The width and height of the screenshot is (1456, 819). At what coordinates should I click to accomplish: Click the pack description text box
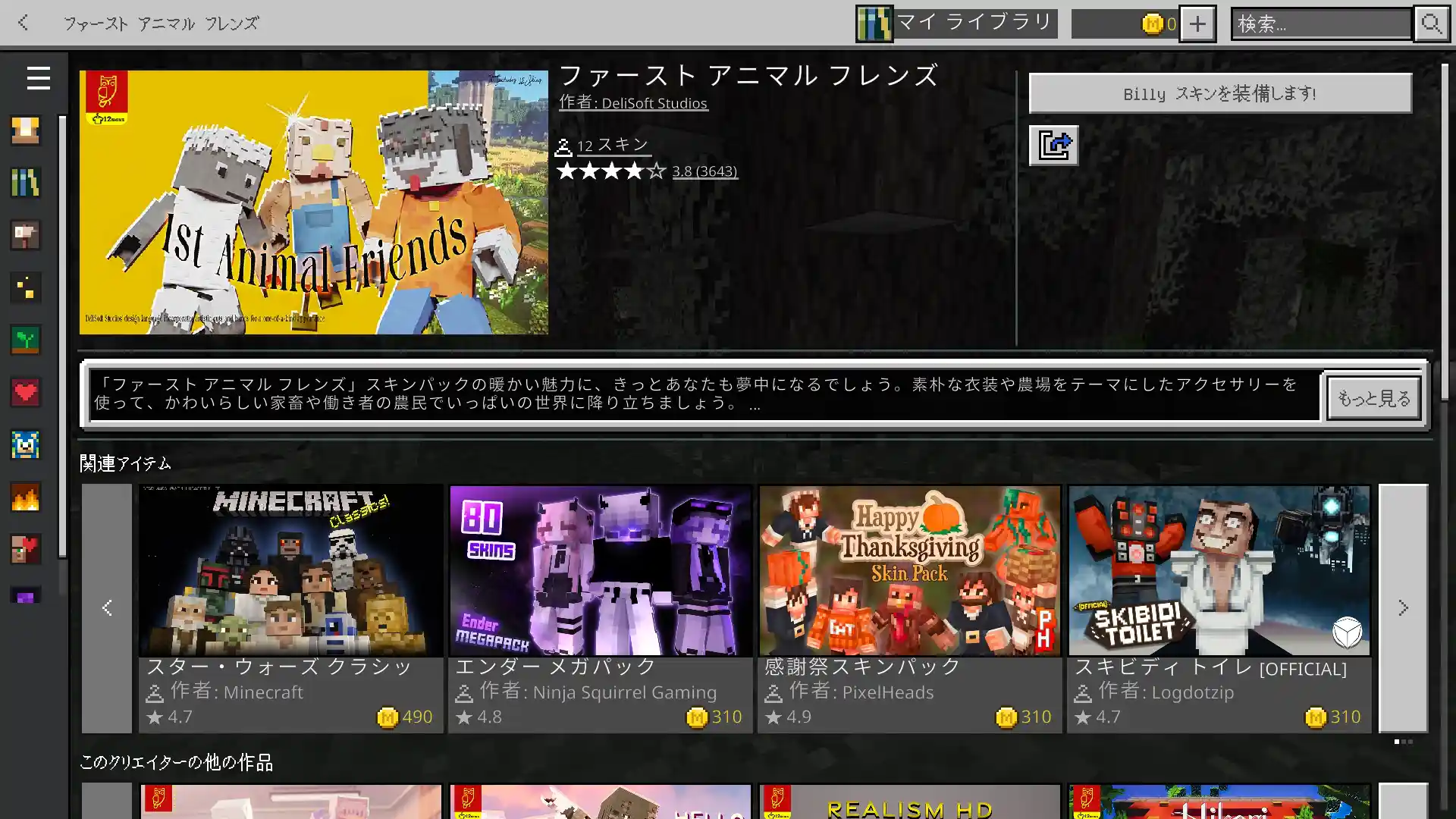704,394
